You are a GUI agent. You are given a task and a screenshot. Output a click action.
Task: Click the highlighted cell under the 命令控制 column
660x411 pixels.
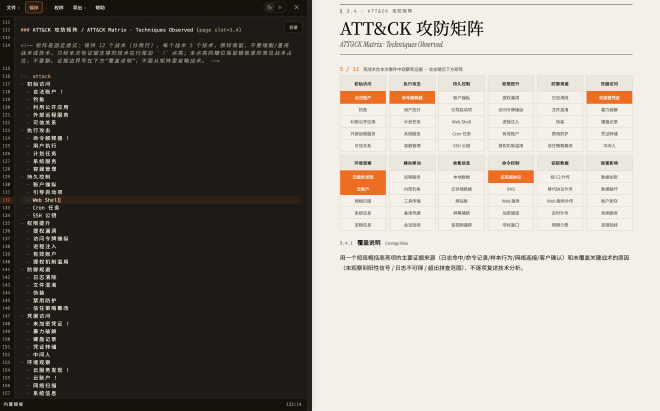(x=511, y=177)
